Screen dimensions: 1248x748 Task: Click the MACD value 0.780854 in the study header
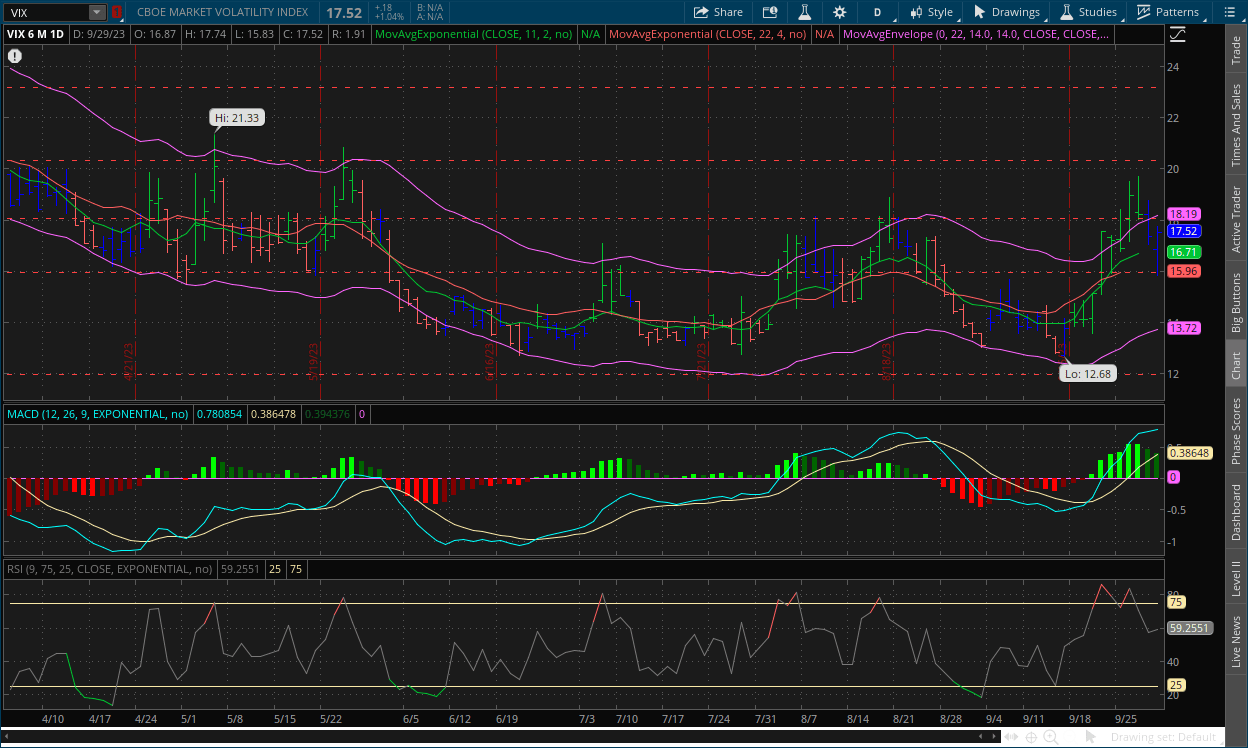[x=220, y=413]
